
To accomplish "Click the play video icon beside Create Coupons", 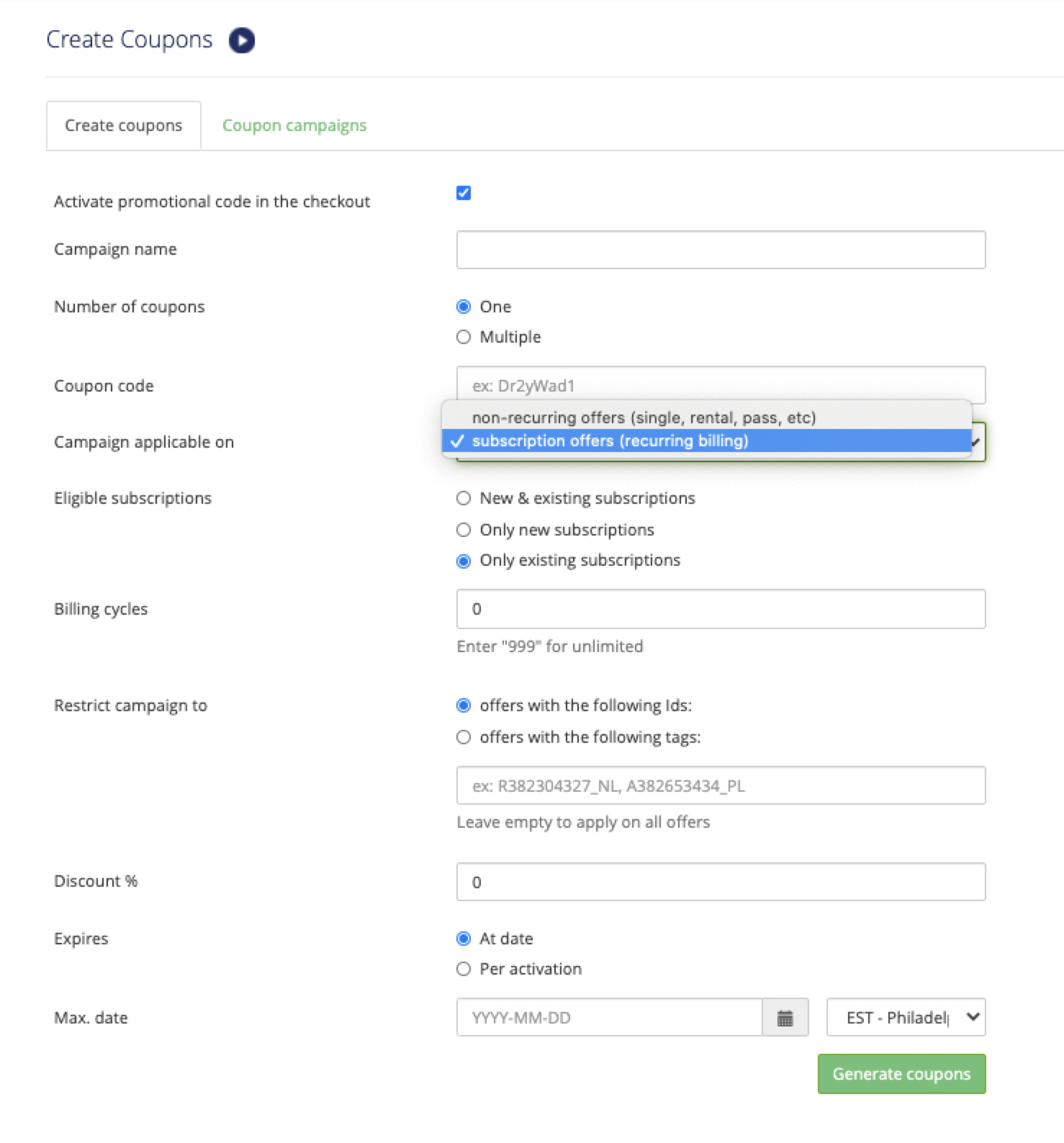I will coord(242,40).
